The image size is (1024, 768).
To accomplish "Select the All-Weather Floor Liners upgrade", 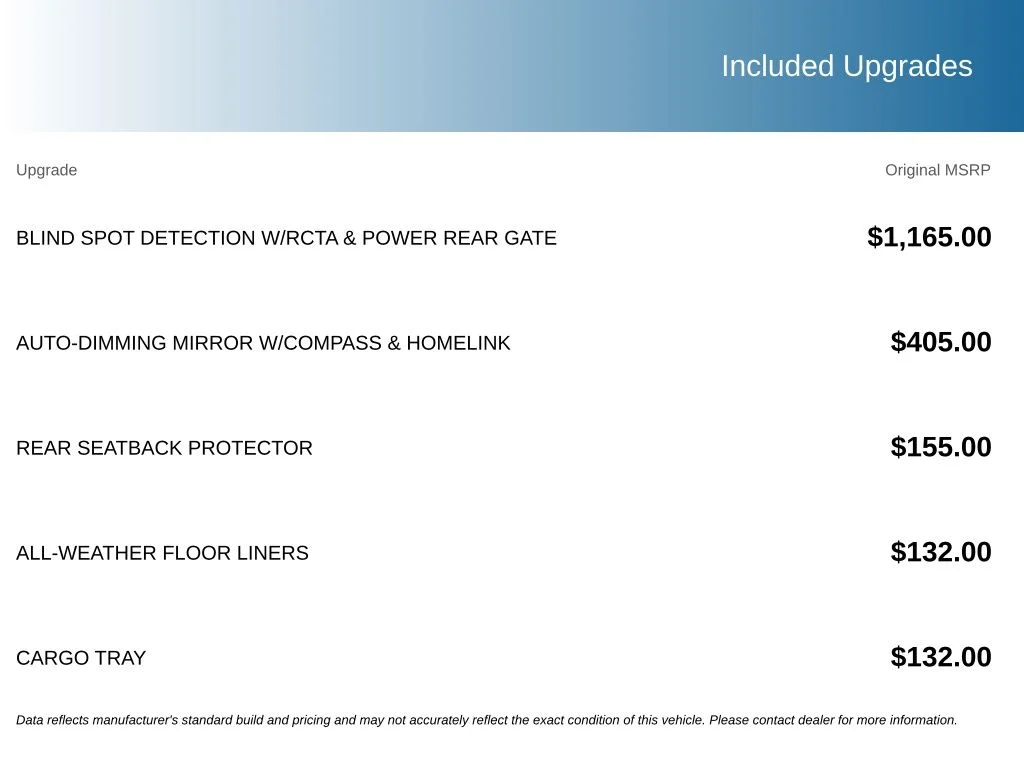I will (x=162, y=553).
